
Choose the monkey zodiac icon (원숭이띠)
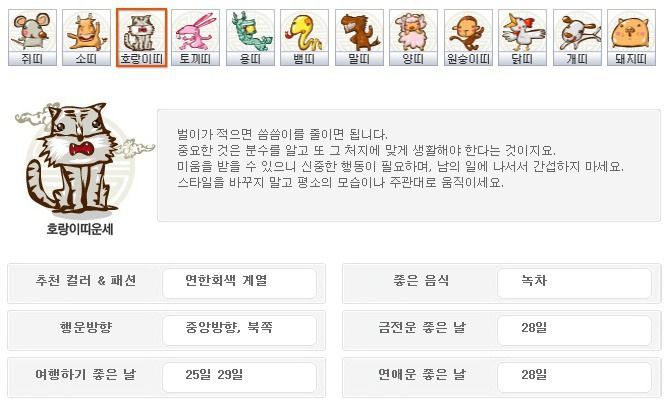[468, 37]
